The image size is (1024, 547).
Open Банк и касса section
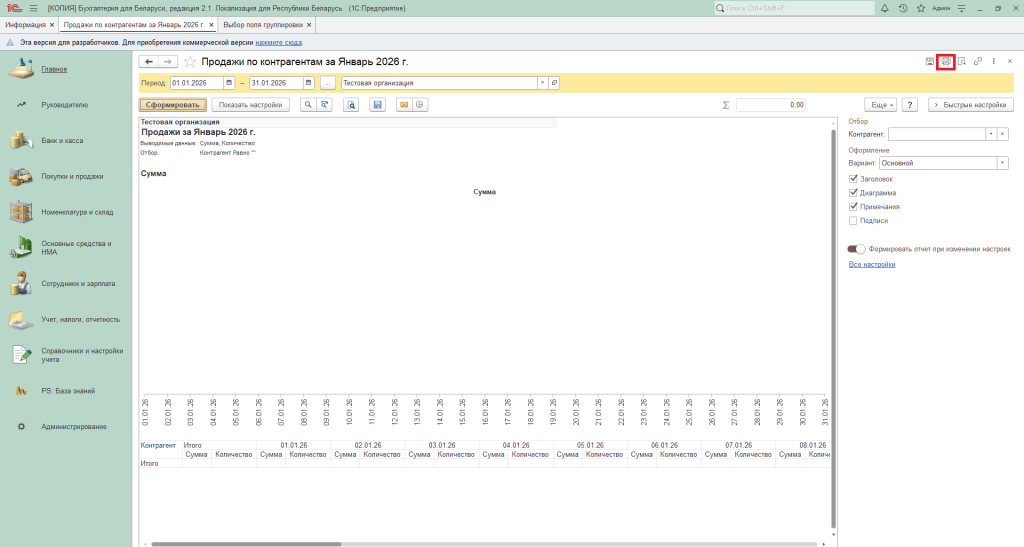[62, 141]
